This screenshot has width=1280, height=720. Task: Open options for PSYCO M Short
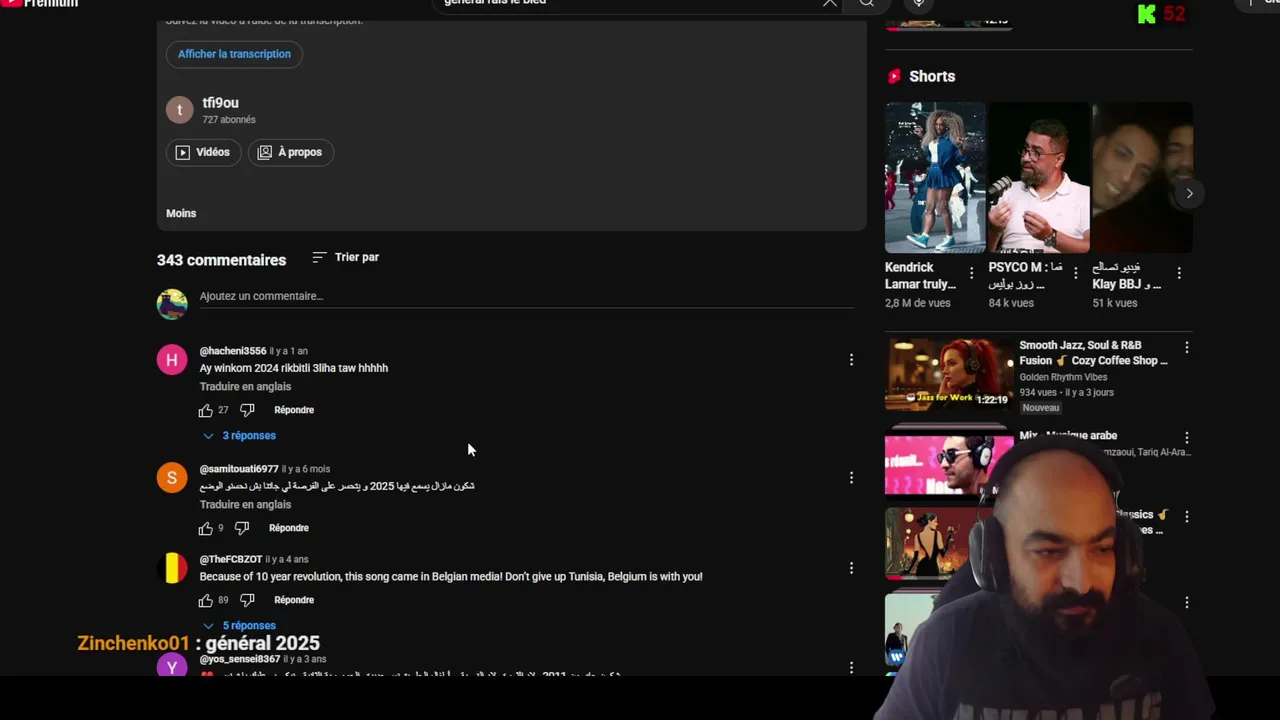pos(1076,273)
